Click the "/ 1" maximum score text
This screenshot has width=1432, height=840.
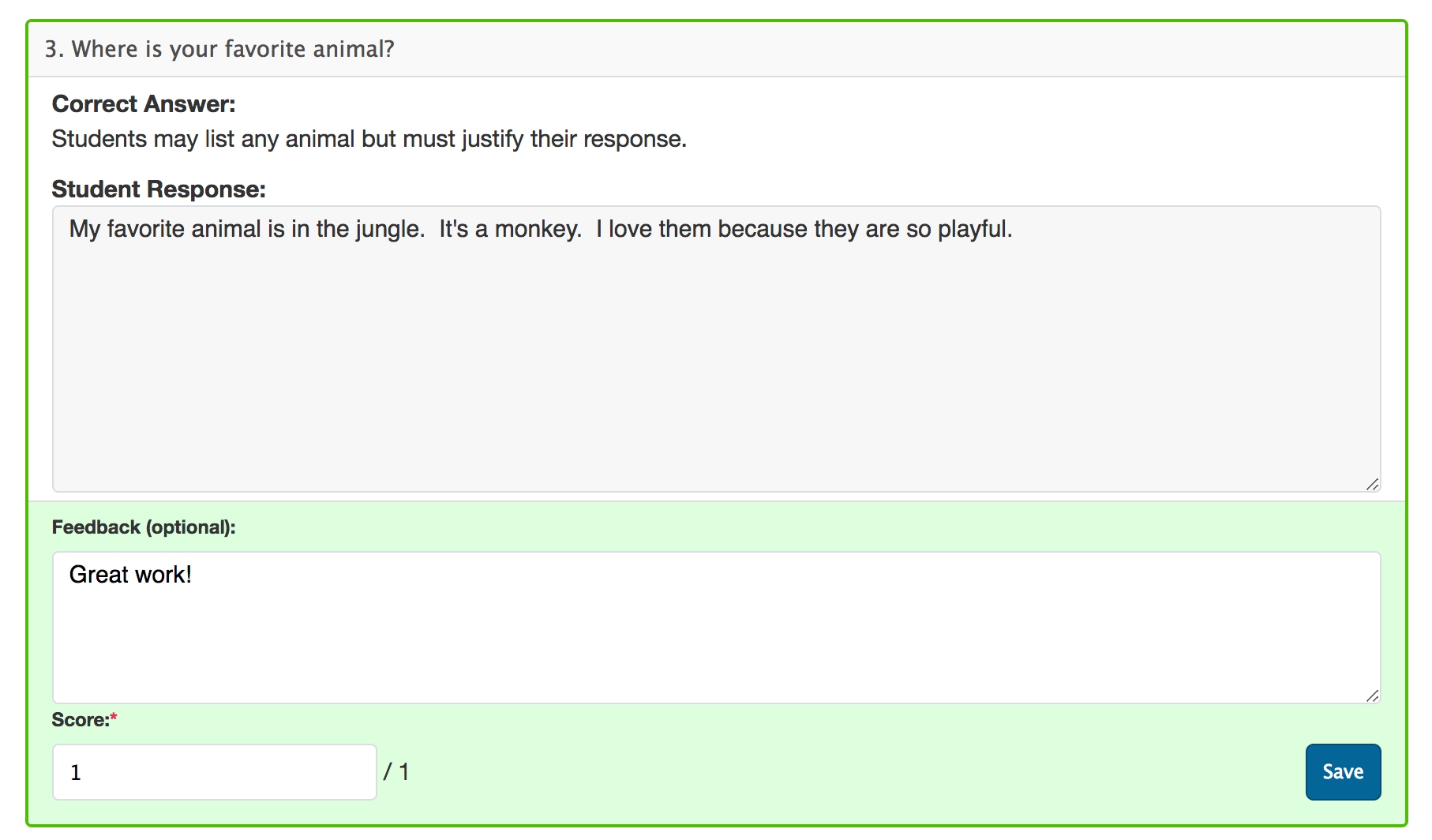click(396, 771)
